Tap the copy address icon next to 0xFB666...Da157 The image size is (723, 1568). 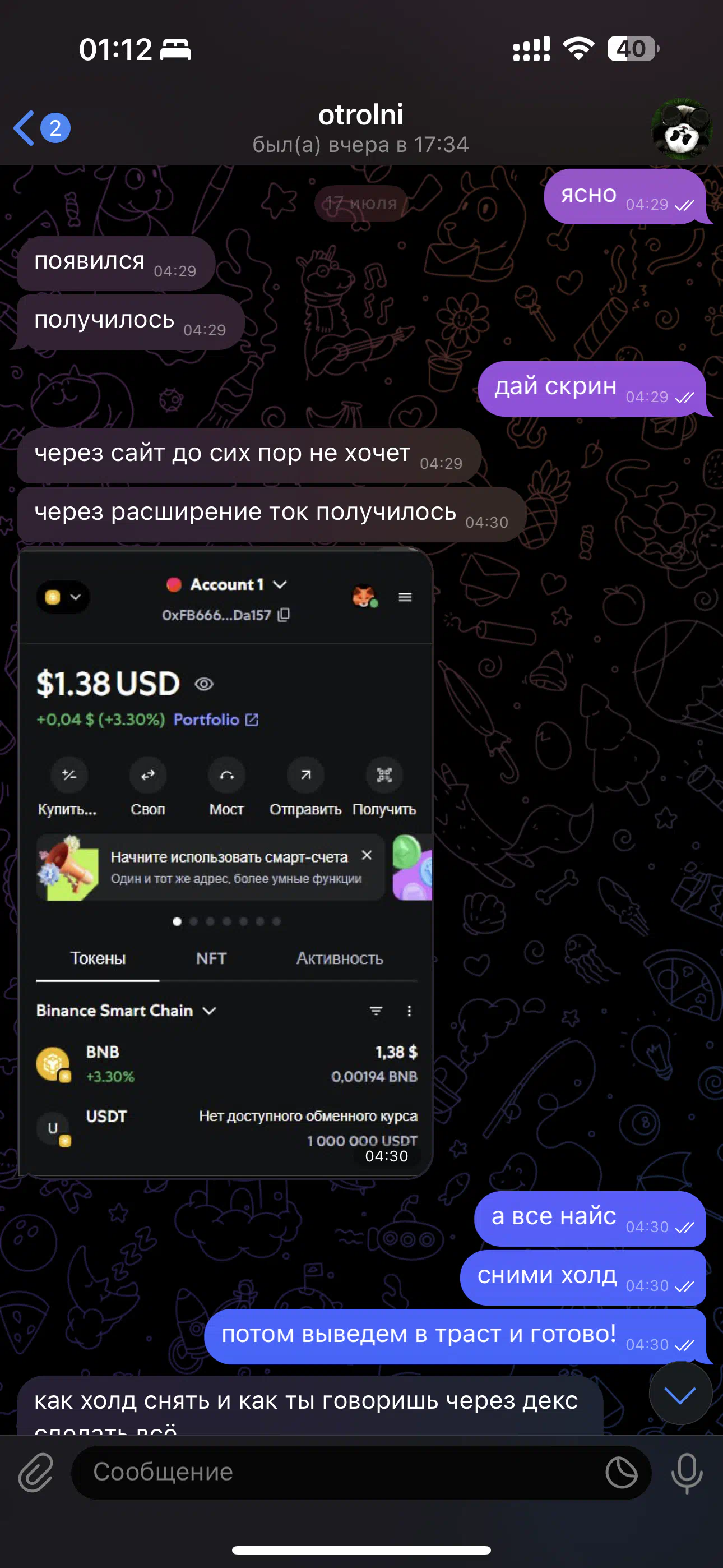tap(284, 615)
